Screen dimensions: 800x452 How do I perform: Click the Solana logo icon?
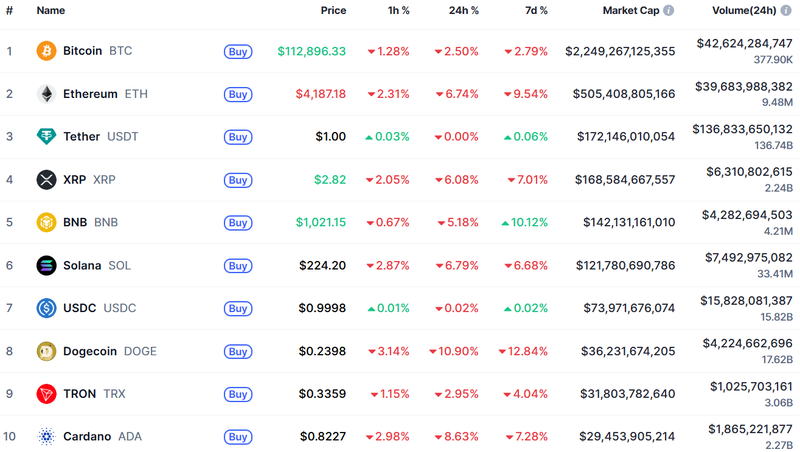[x=46, y=265]
